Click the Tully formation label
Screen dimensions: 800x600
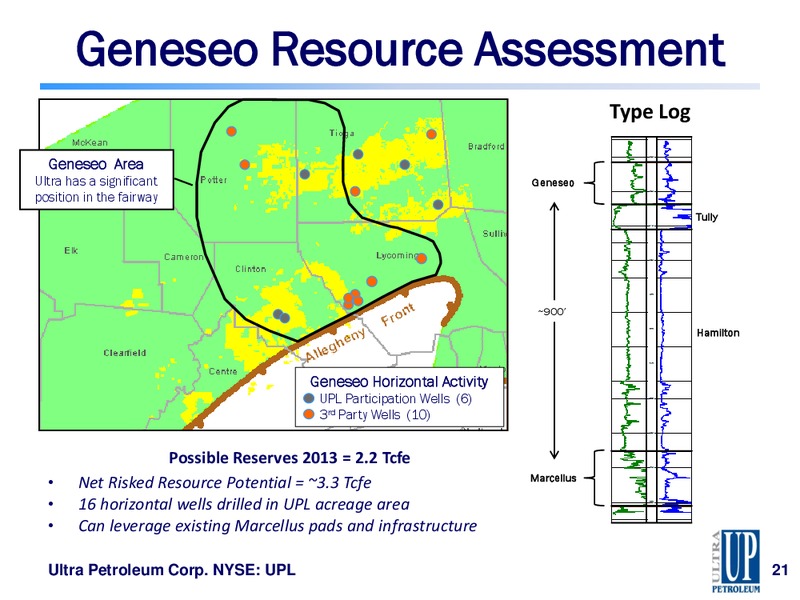707,217
